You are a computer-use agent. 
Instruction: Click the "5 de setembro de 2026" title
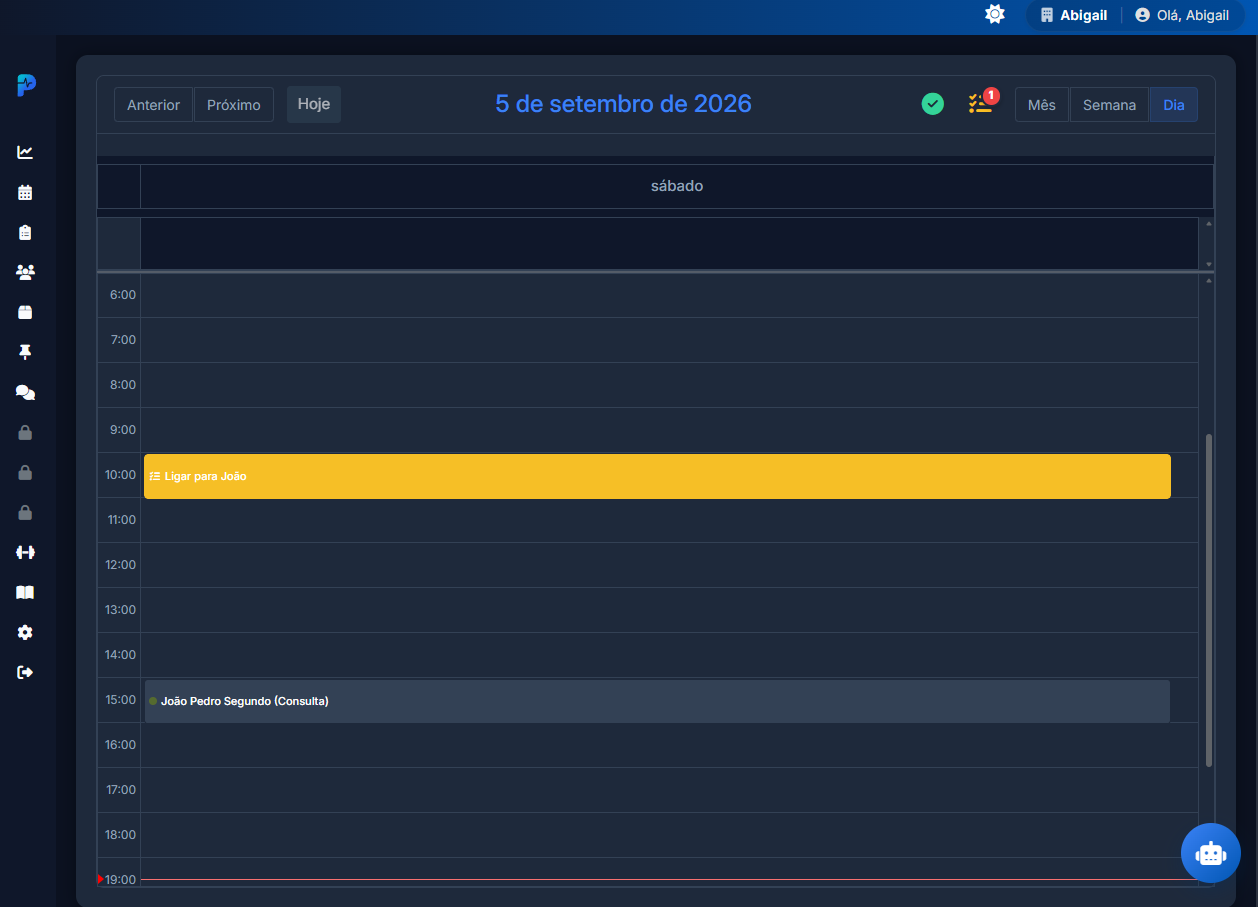[624, 104]
